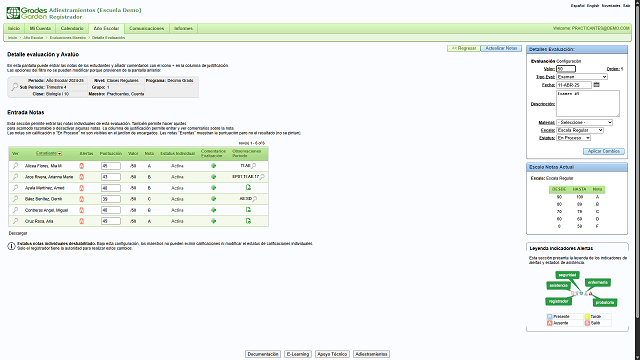Click the Aplicar Cambios button
The width and height of the screenshot is (640, 360).
604,151
